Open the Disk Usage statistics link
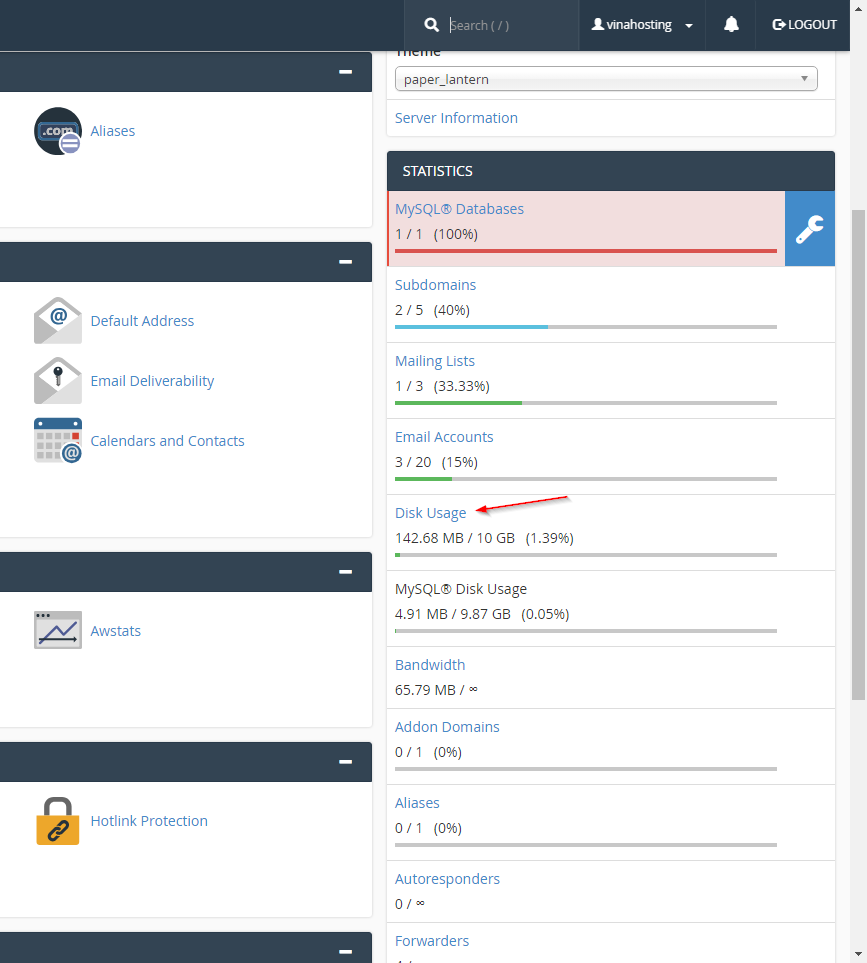This screenshot has width=867, height=963. click(x=430, y=513)
